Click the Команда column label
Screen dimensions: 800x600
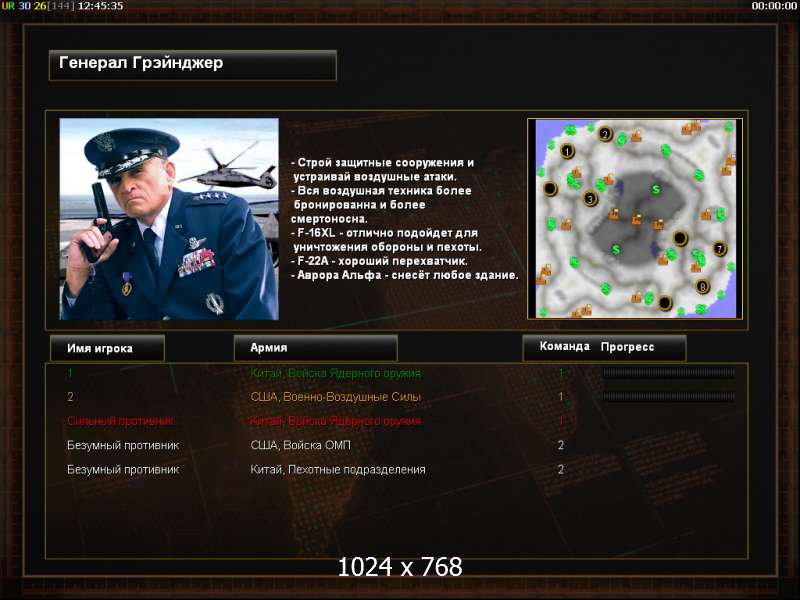point(564,346)
